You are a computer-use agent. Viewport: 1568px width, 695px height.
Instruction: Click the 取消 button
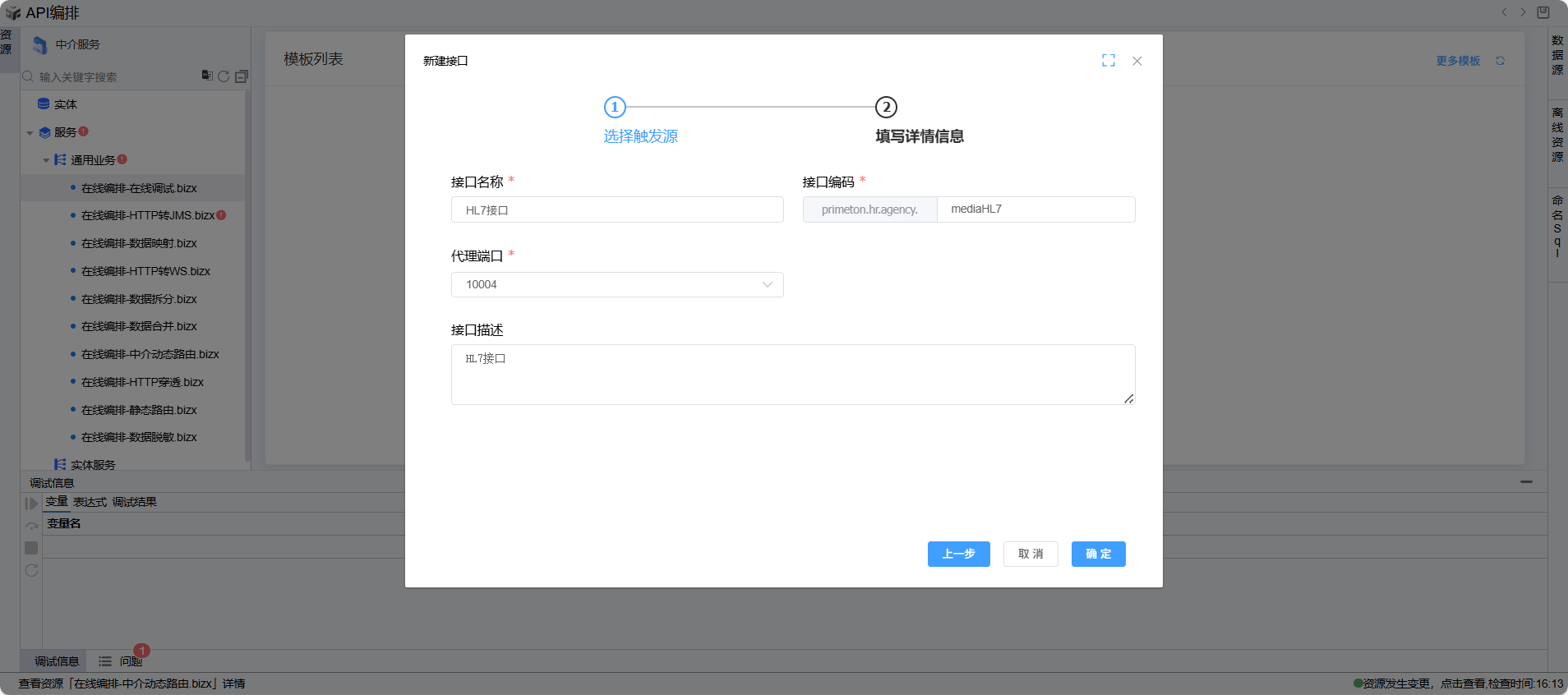click(x=1030, y=555)
